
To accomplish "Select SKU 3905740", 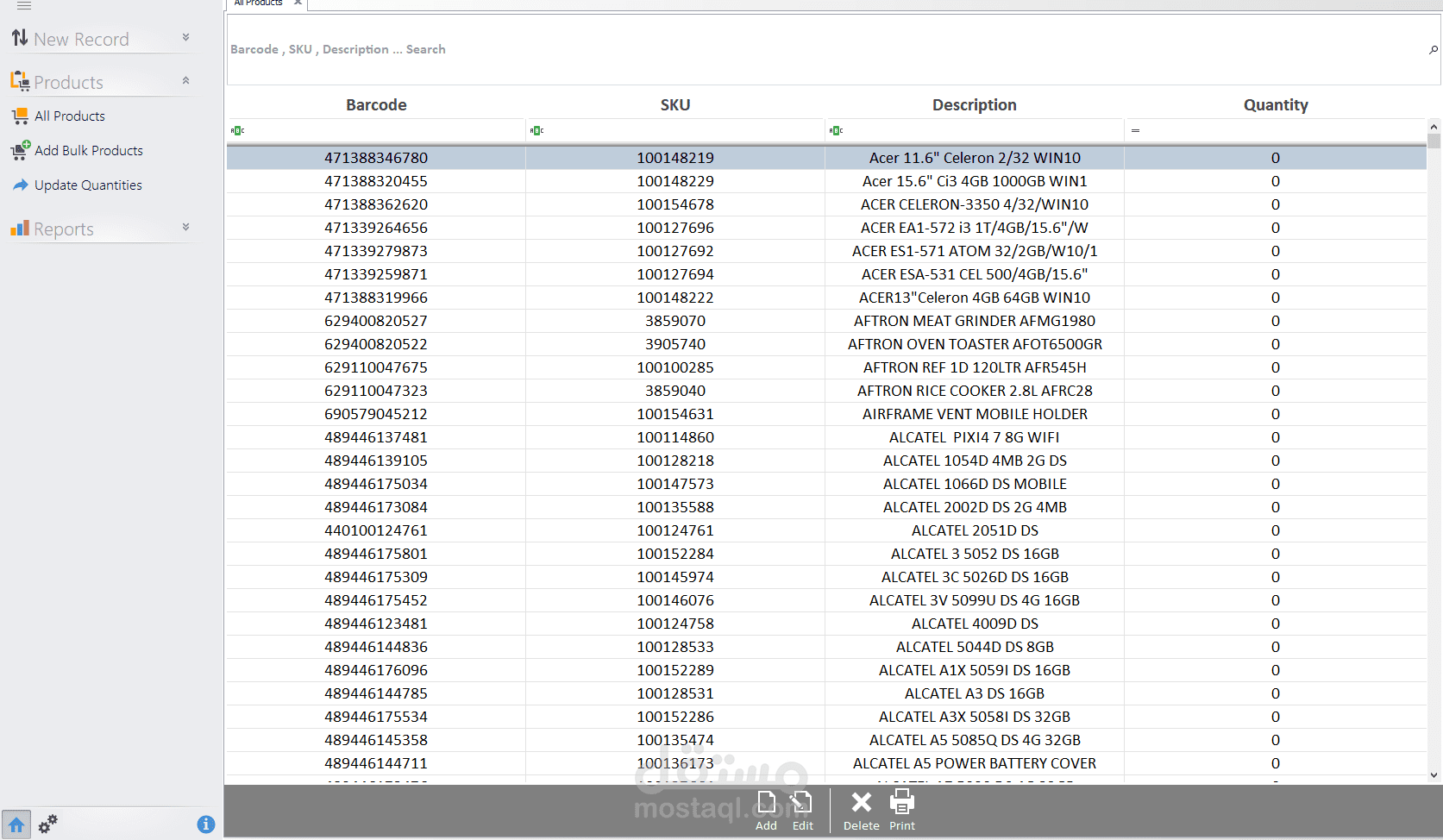I will click(675, 344).
